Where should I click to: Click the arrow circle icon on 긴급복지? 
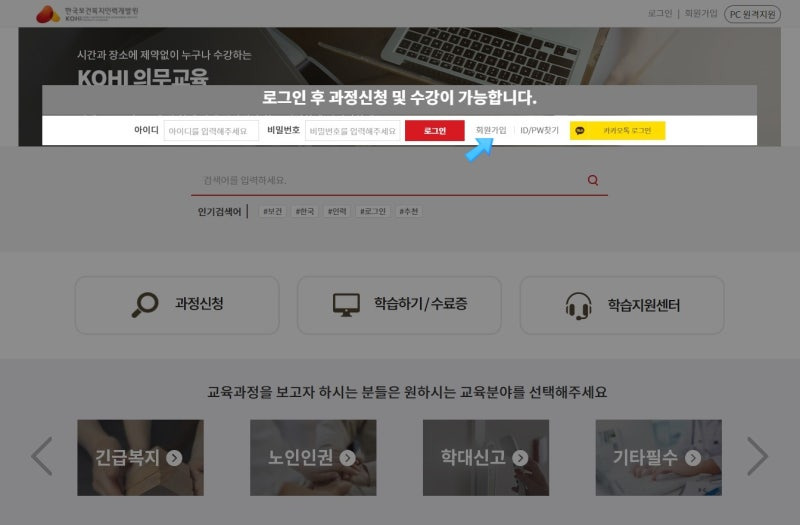(174, 458)
